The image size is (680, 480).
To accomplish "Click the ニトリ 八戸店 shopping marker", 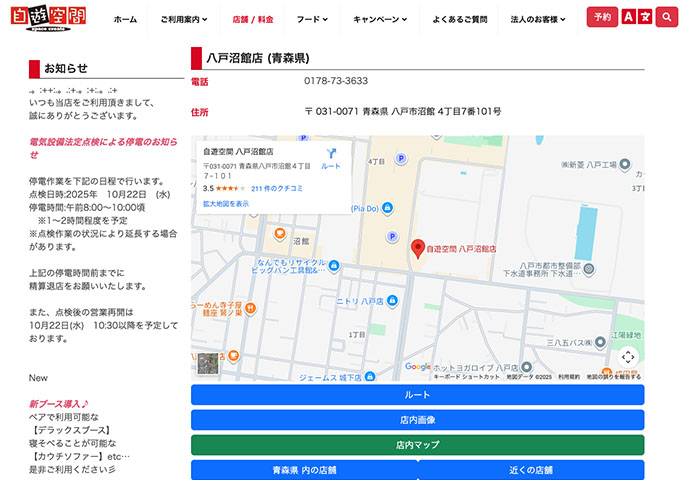I will (392, 300).
